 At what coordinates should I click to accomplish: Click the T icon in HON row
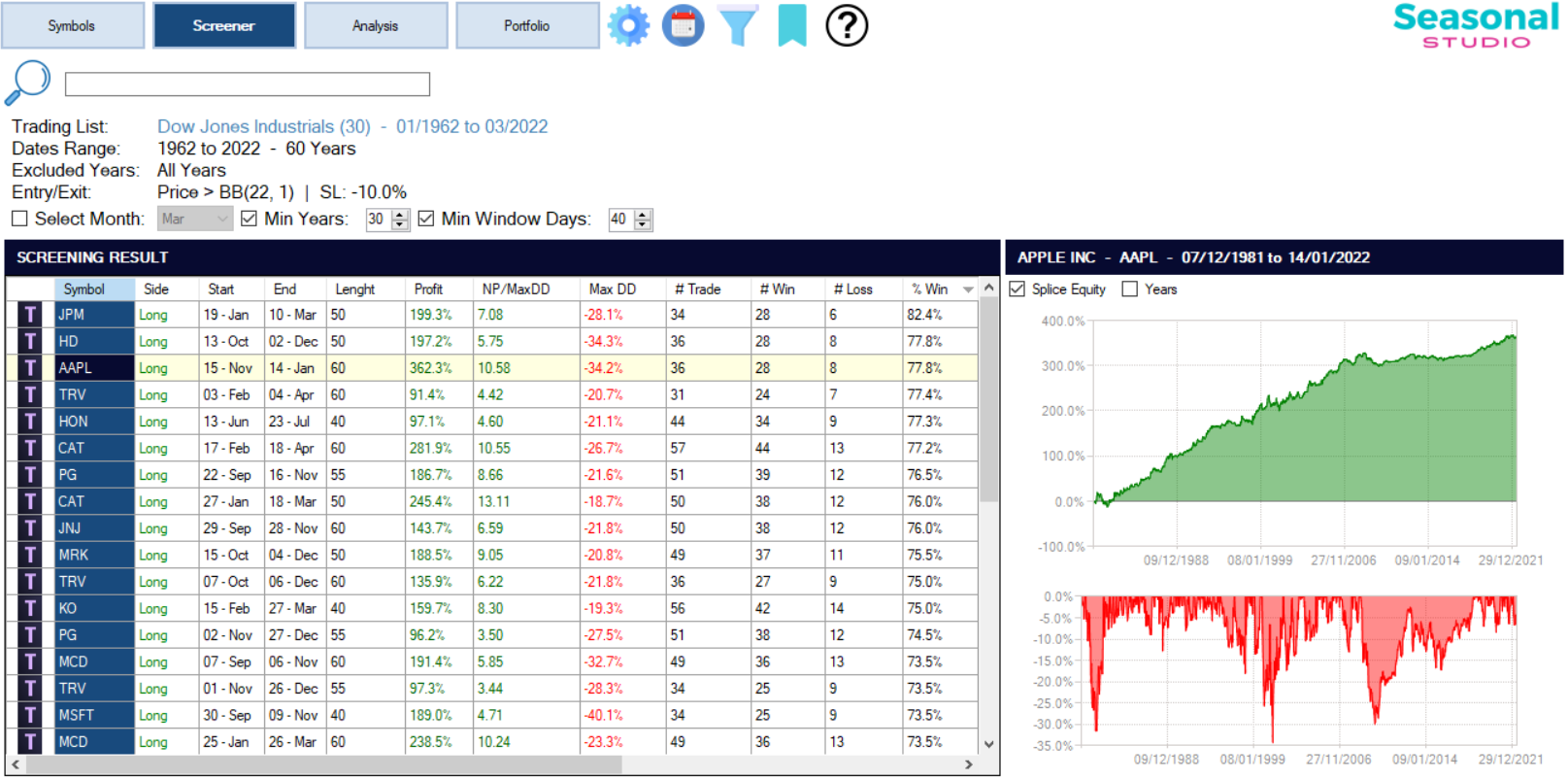point(30,422)
